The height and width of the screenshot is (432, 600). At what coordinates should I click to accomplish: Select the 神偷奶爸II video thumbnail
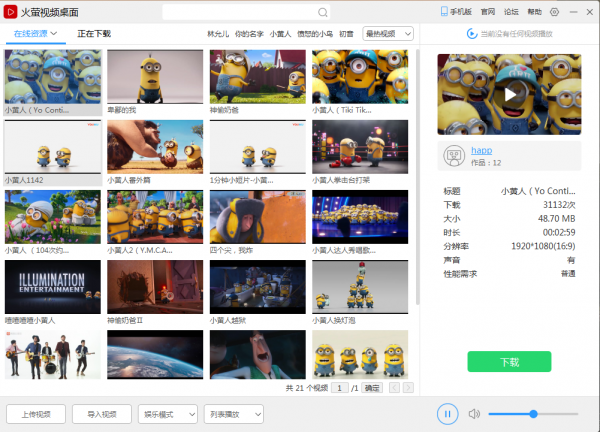click(x=155, y=287)
